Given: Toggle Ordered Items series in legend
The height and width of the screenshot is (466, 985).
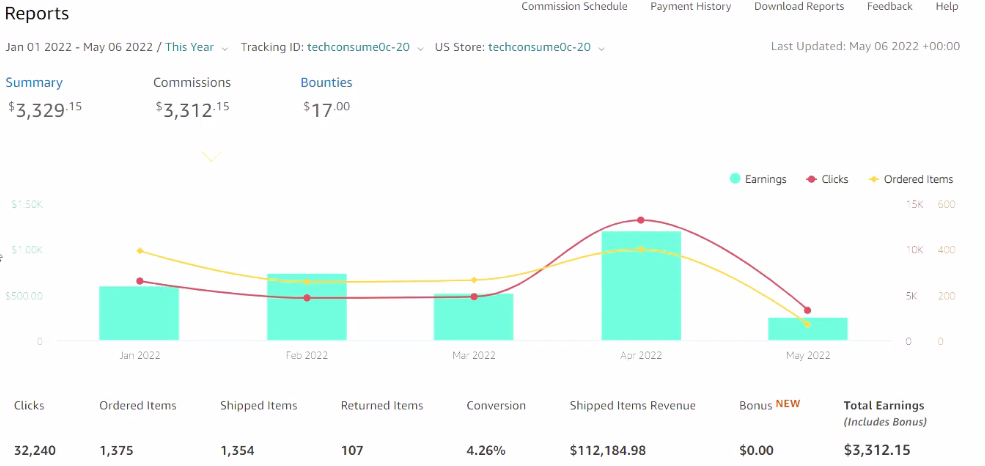Looking at the screenshot, I should click(x=910, y=179).
